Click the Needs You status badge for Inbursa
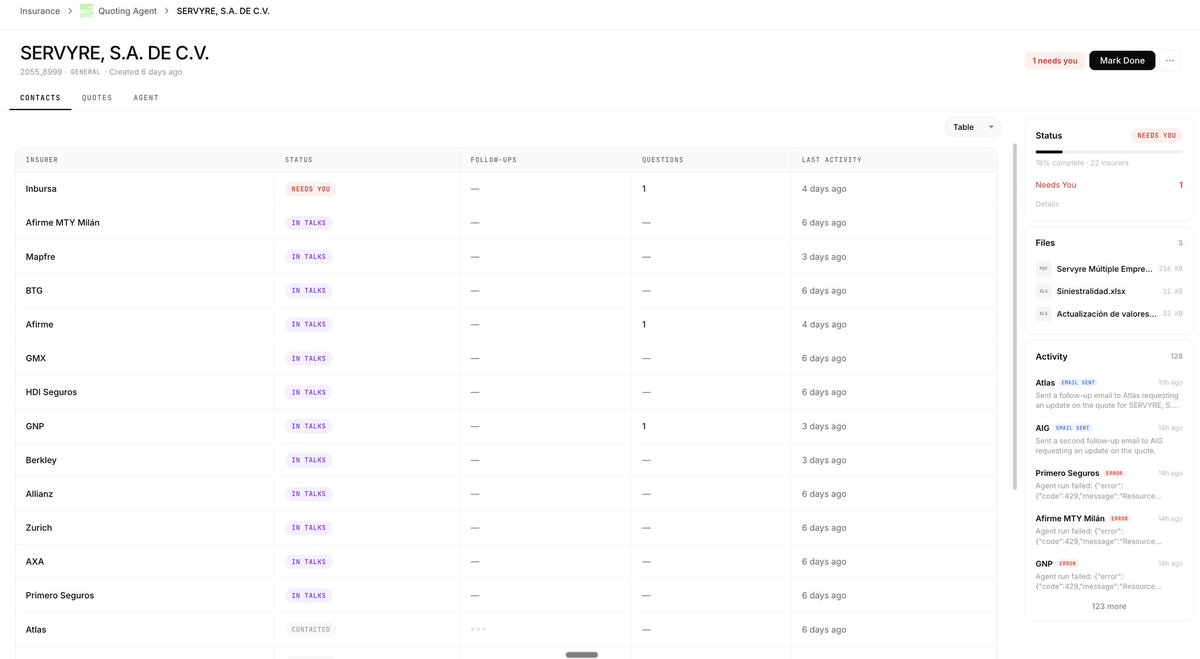The image size is (1200, 659). click(x=311, y=189)
